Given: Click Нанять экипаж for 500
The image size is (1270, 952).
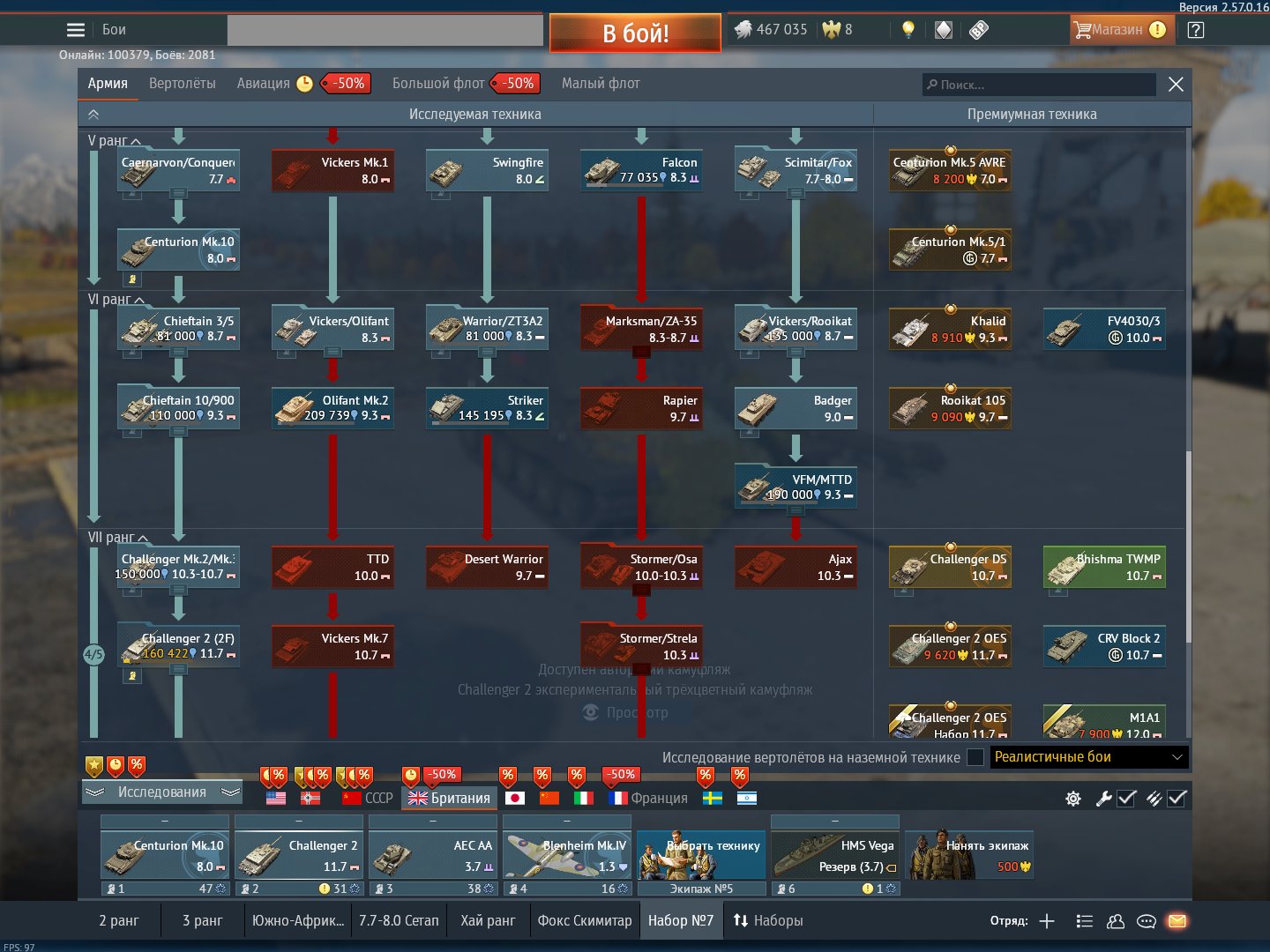Looking at the screenshot, I should 969,854.
